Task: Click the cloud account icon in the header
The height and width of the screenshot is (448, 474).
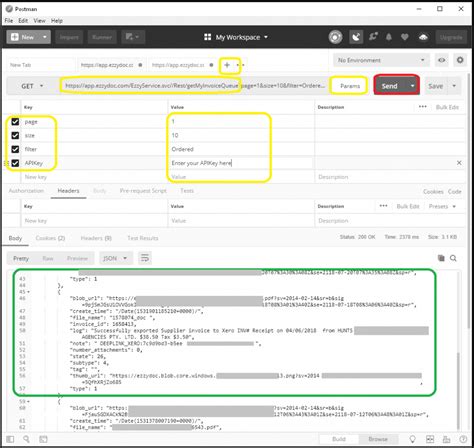Action: (423, 37)
